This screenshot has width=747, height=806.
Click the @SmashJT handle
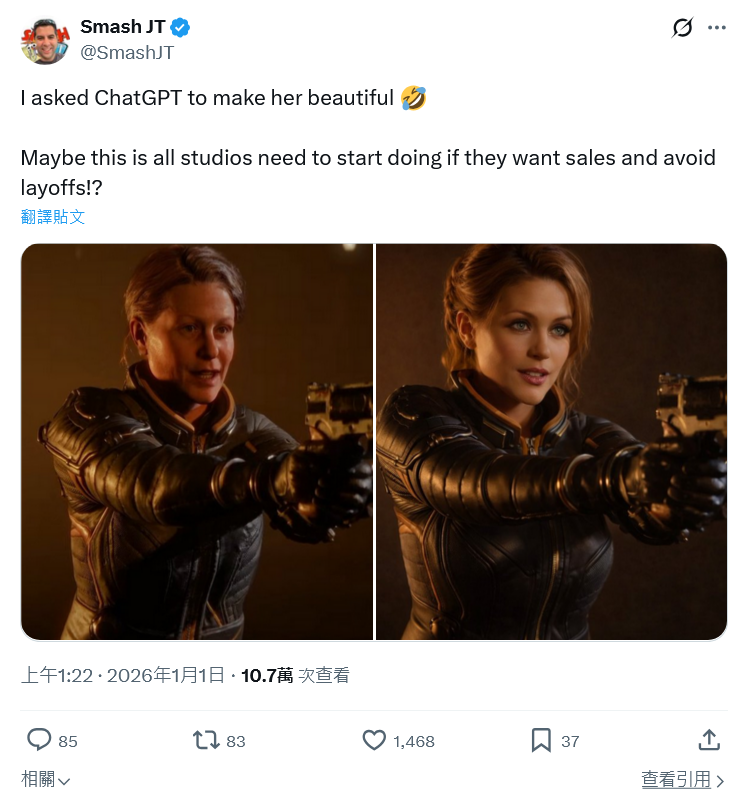pos(127,53)
